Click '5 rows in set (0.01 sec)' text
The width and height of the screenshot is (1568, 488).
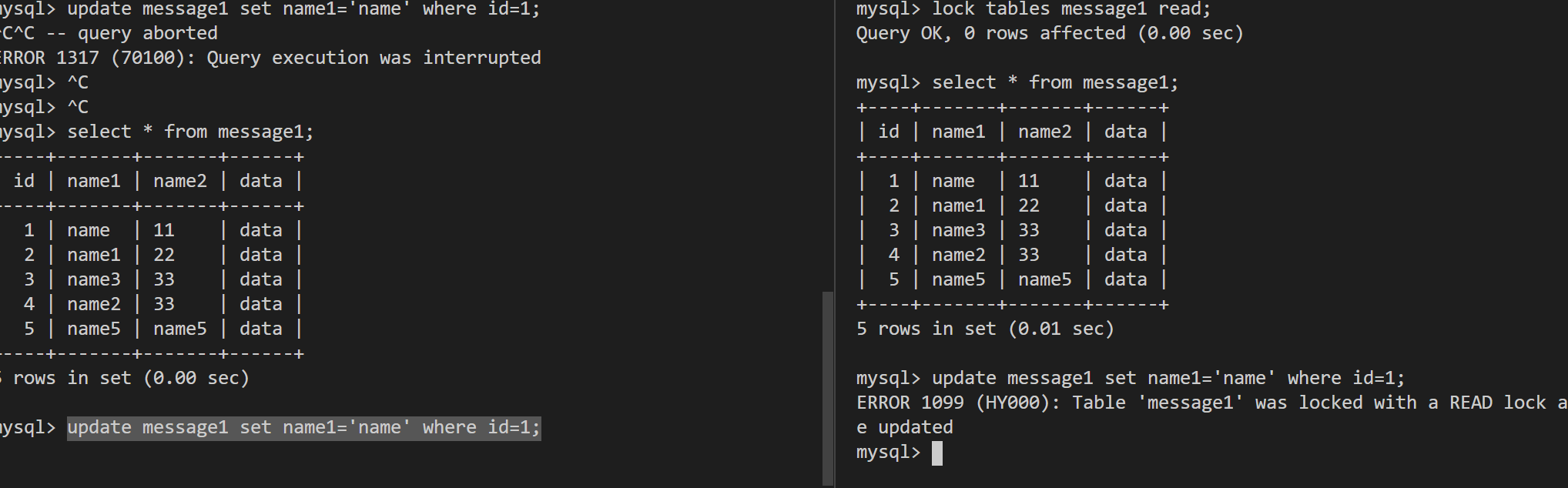click(985, 329)
